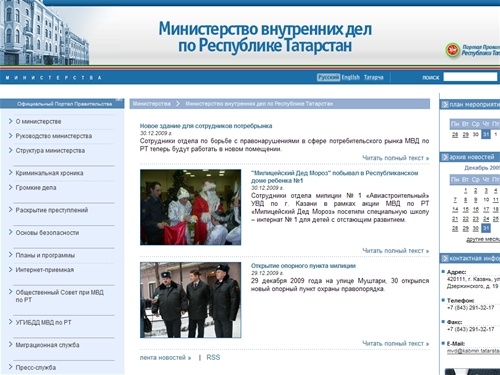The image size is (500, 375).
Task: Switch language to Татарча
Action: point(374,77)
